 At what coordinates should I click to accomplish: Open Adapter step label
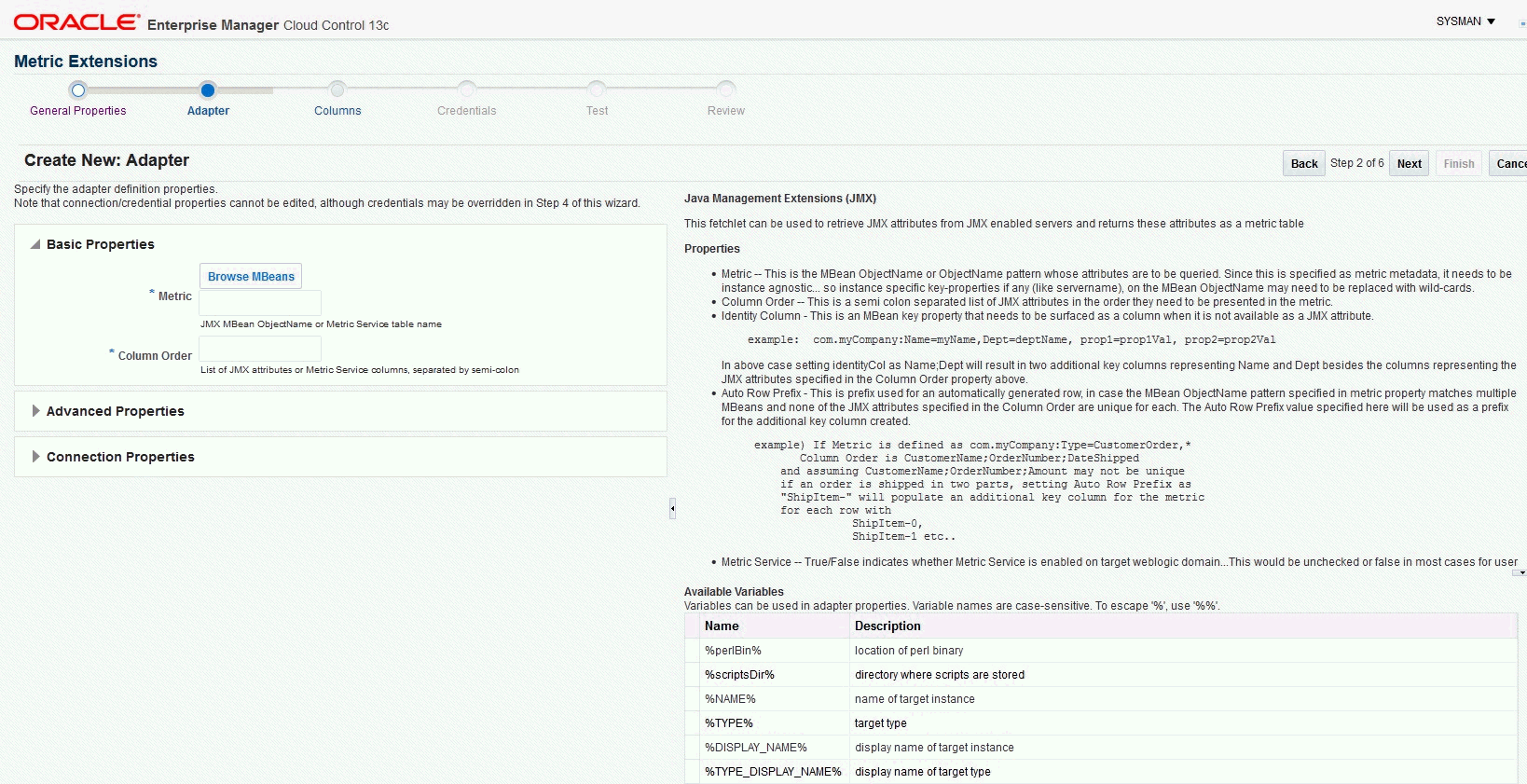click(208, 111)
